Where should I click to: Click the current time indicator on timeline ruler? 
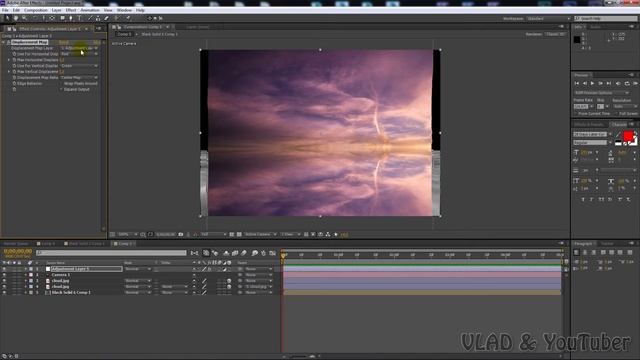point(283,255)
